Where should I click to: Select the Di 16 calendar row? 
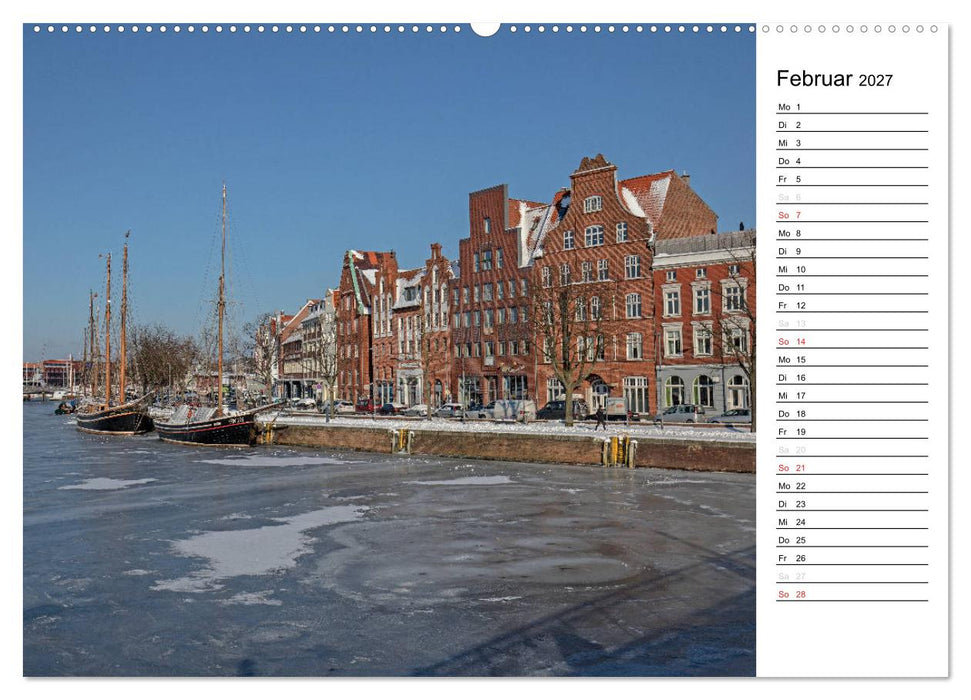click(852, 377)
